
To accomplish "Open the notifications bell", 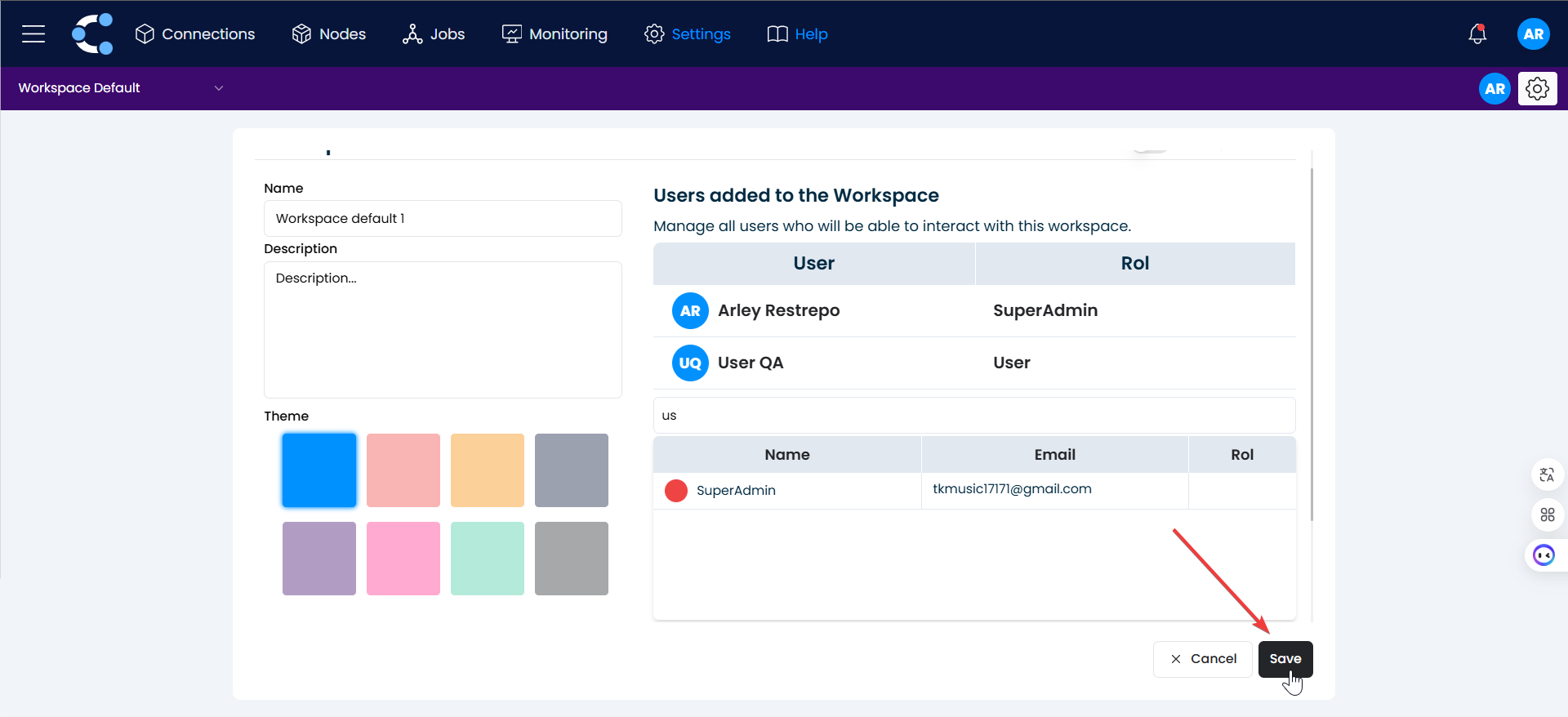I will tap(1477, 33).
